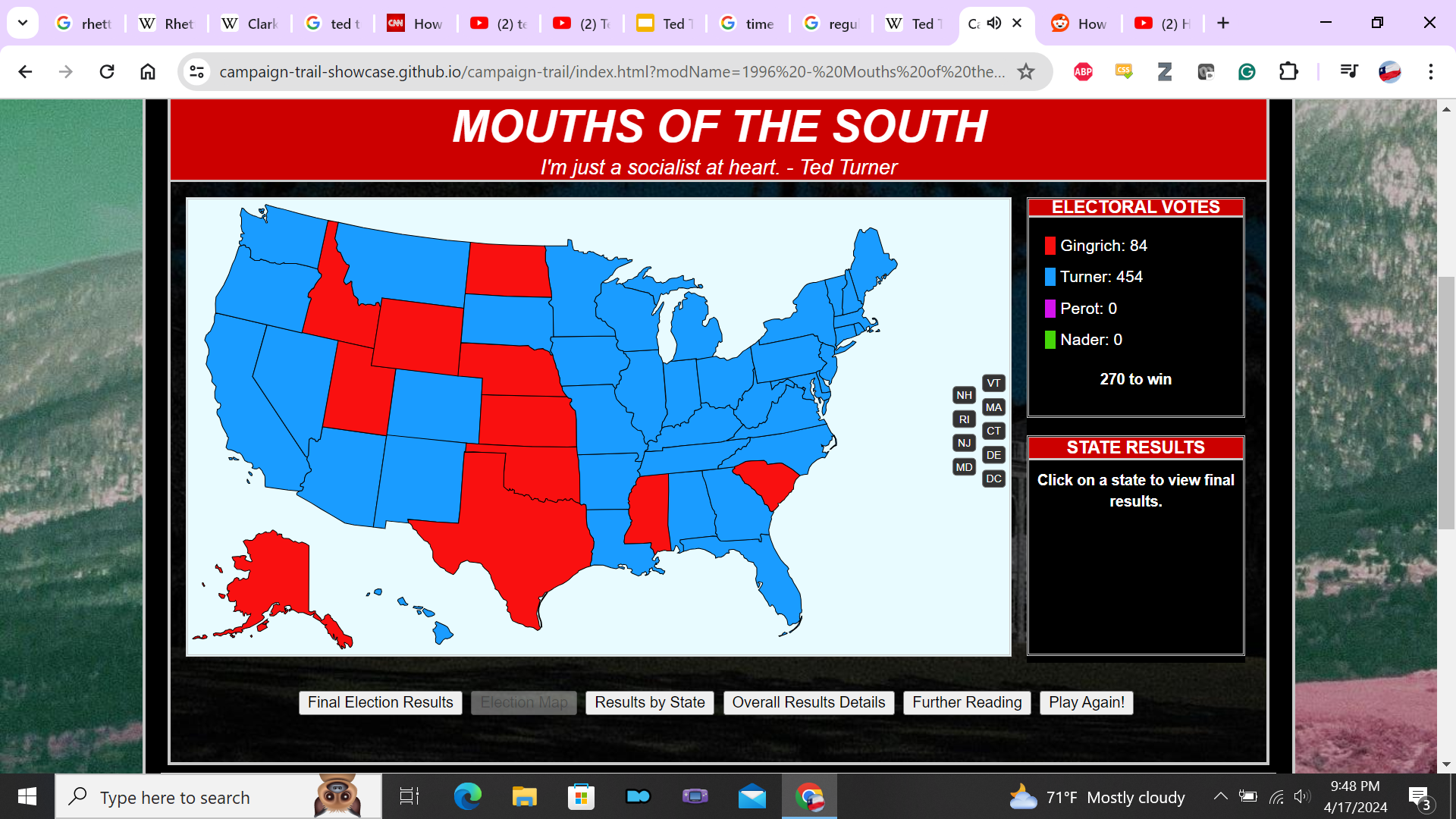Open the Chrome profile avatar
Image resolution: width=1456 pixels, height=819 pixels.
pyautogui.click(x=1389, y=71)
